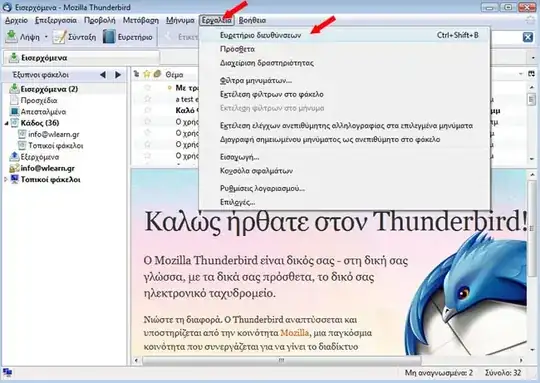The height and width of the screenshot is (383, 540).
Task: Choose Εκτέλεση φίλτρων στο φάκελο
Action: coord(344,94)
